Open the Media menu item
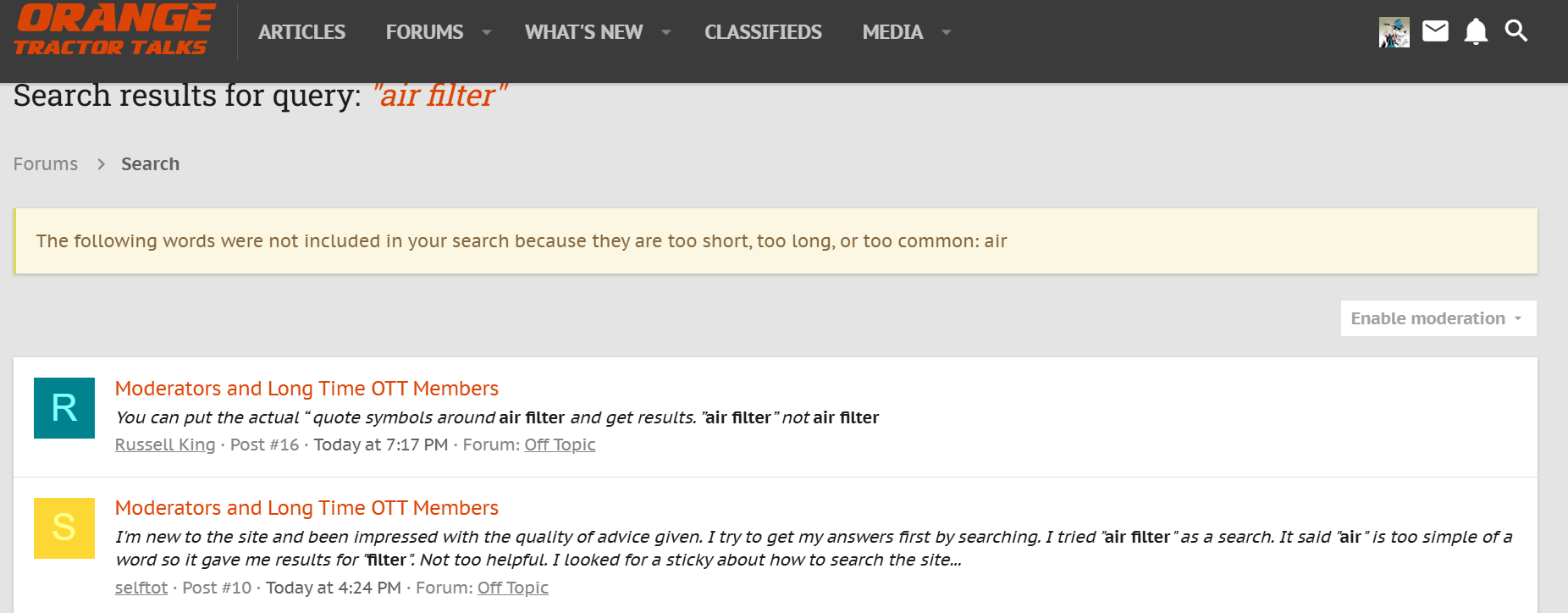Image resolution: width=1568 pixels, height=613 pixels. pos(892,32)
